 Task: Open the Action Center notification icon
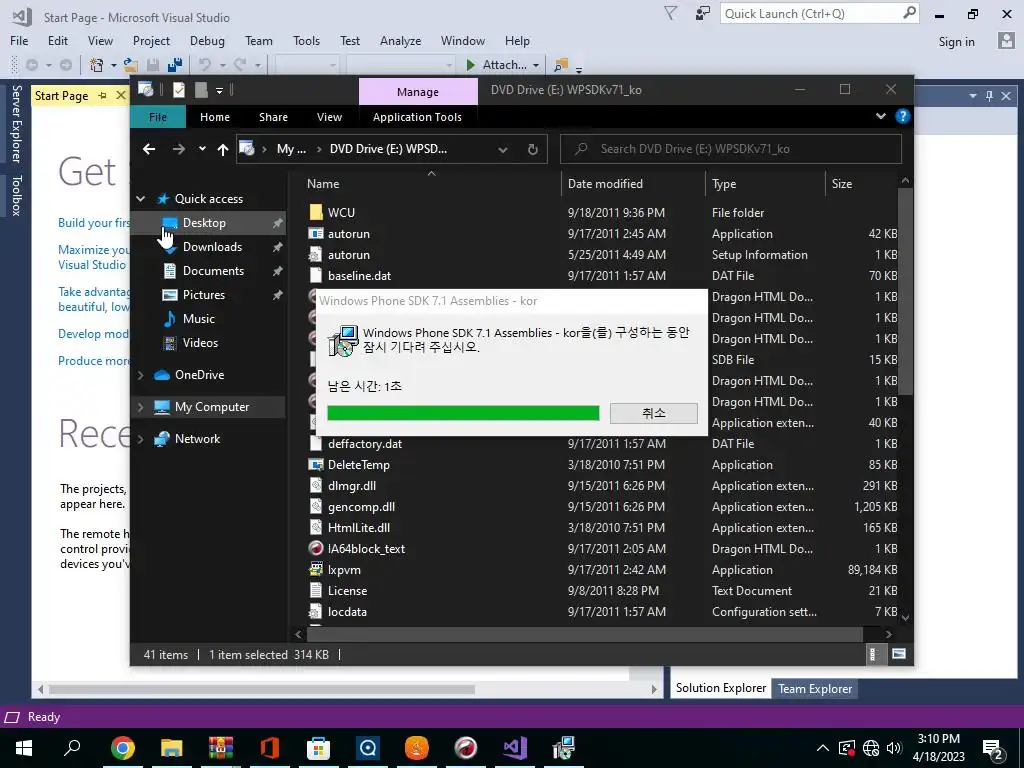993,748
